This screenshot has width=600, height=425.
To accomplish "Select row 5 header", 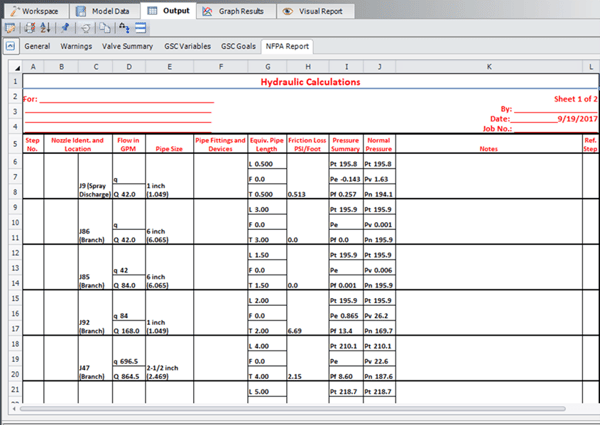I will [x=15, y=144].
